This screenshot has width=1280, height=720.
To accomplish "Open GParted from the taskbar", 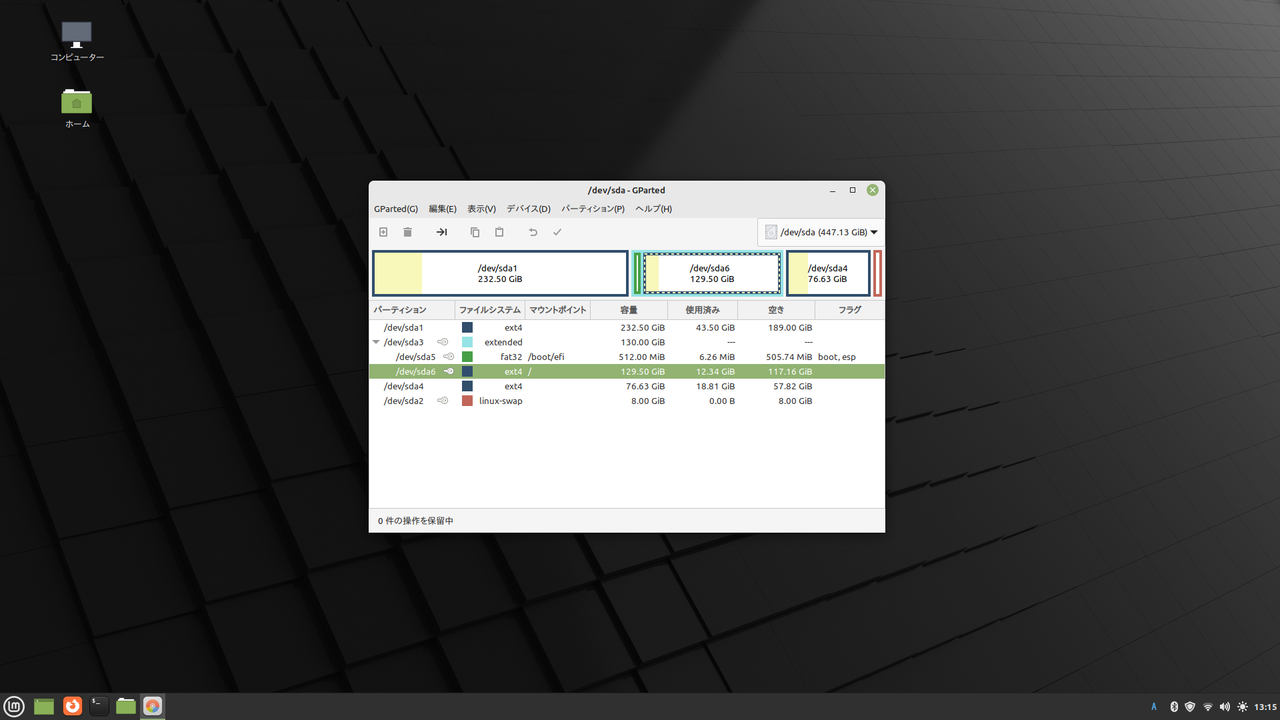I will point(152,705).
